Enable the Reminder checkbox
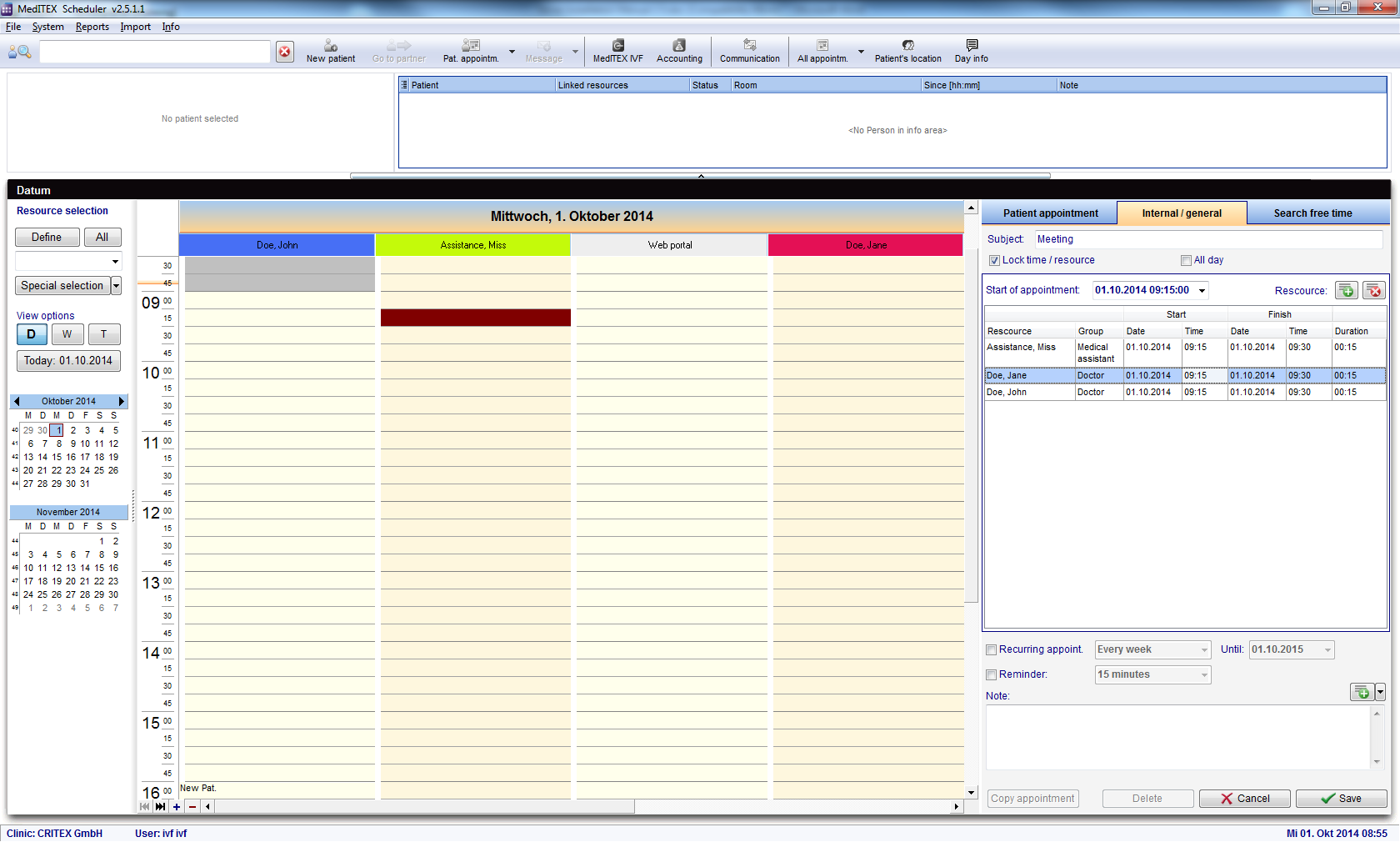This screenshot has height=842, width=1400. click(x=991, y=674)
